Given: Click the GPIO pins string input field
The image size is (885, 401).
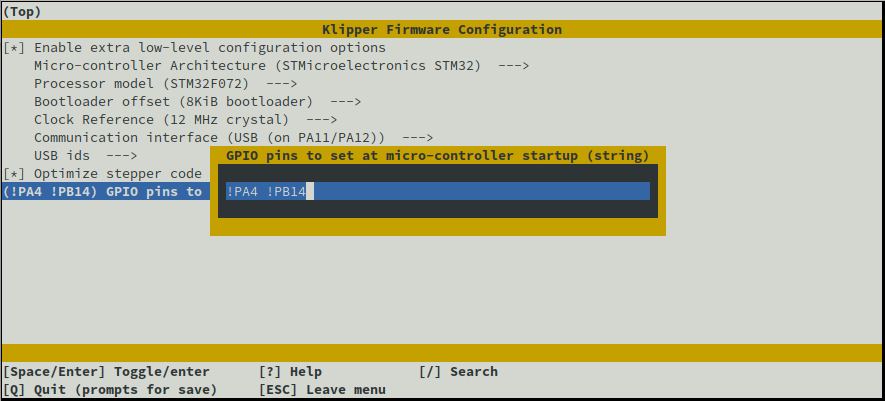Looking at the screenshot, I should click(437, 191).
